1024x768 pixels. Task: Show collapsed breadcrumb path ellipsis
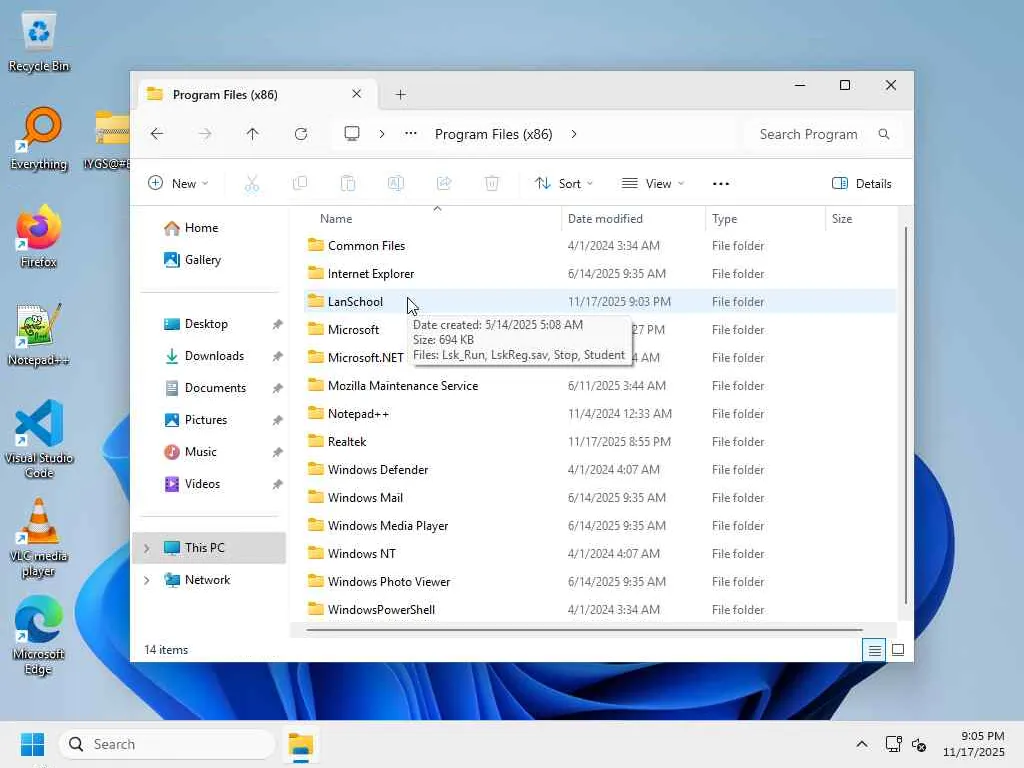tap(410, 134)
